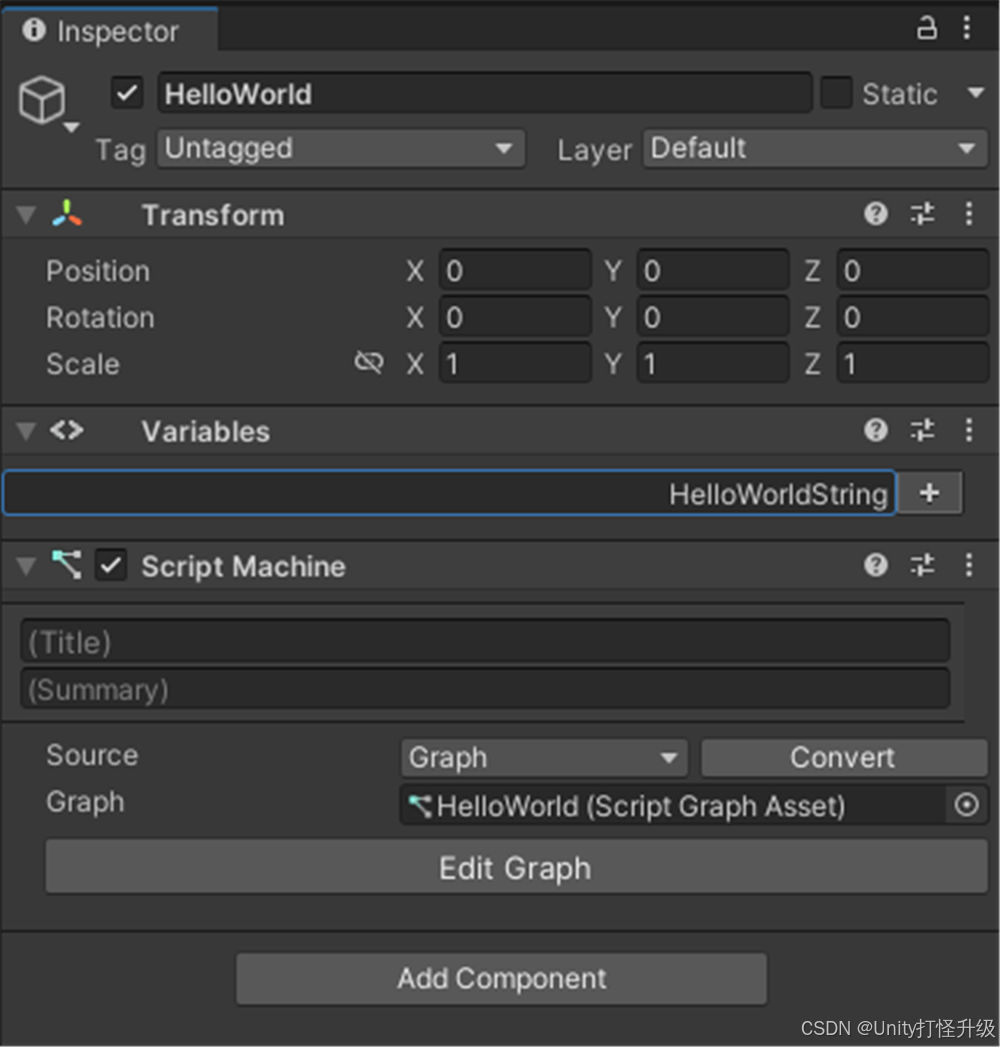This screenshot has height=1047, width=1000.
Task: Open Transform component more options menu
Action: tap(969, 214)
